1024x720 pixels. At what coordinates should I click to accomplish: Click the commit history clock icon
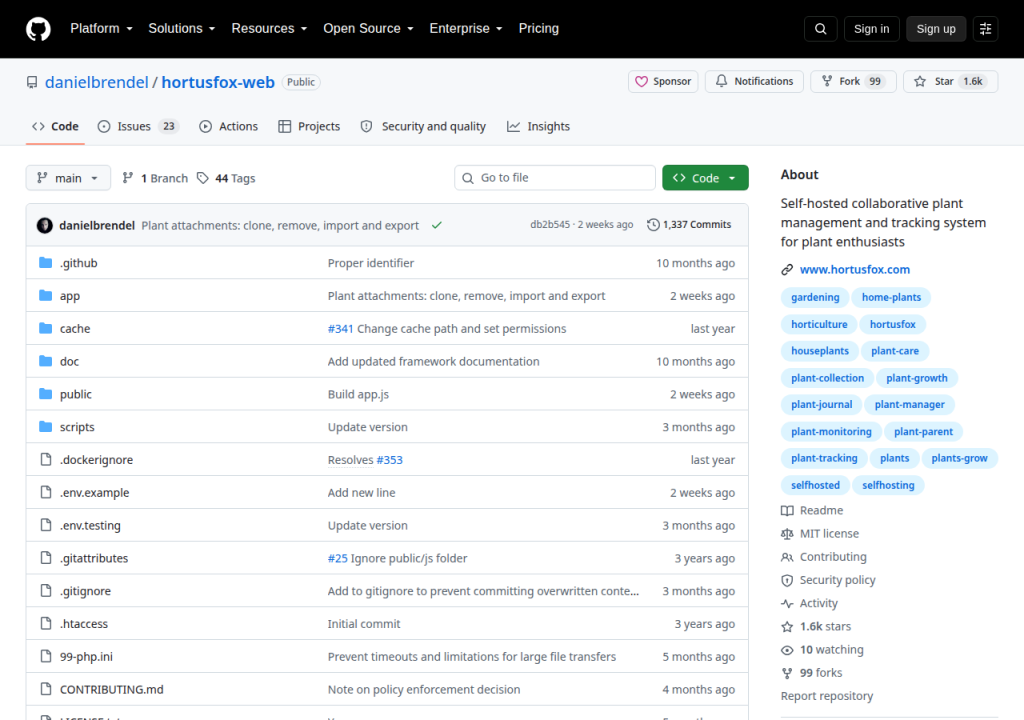coord(653,225)
